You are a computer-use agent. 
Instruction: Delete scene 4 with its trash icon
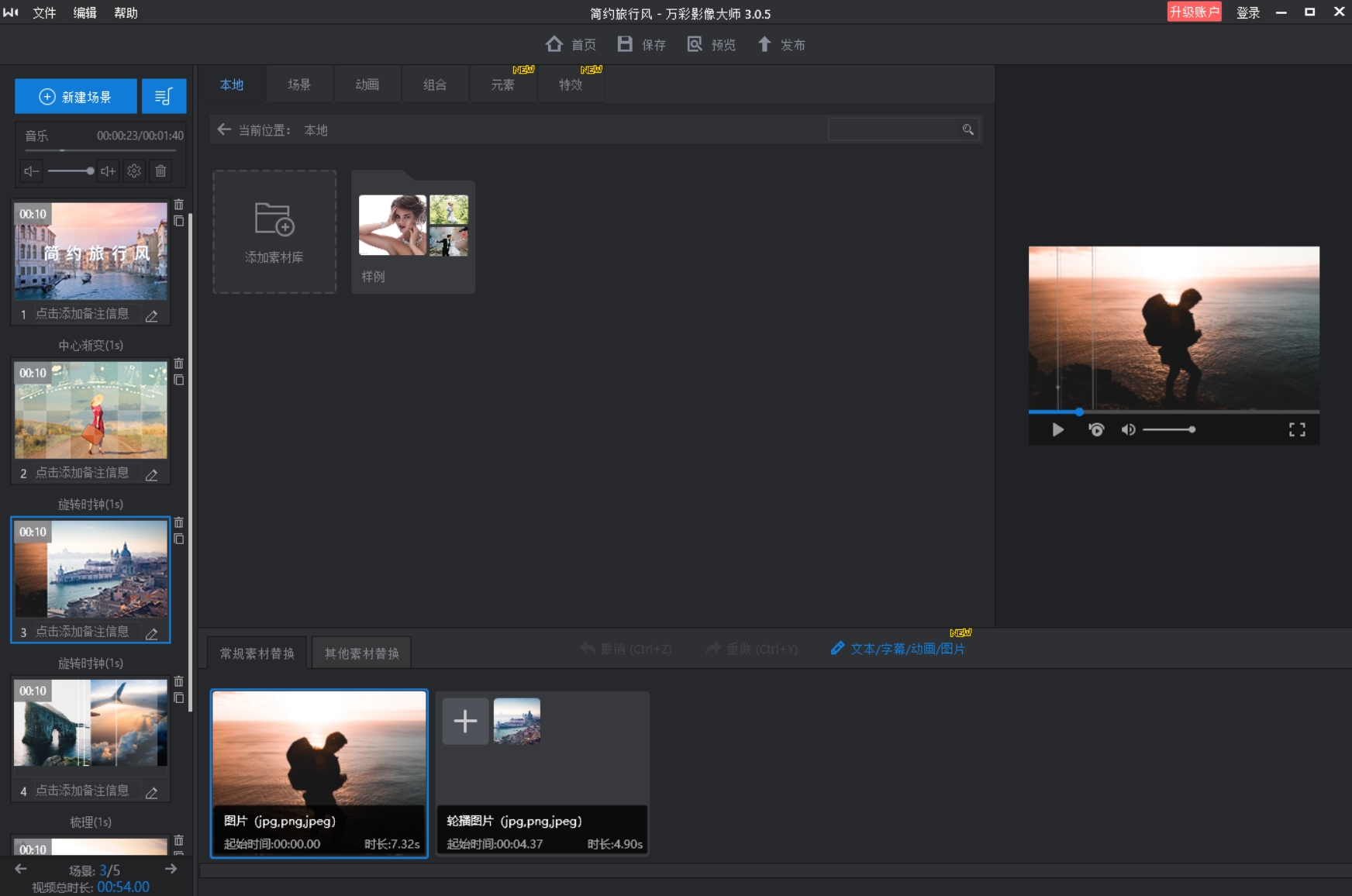(178, 681)
